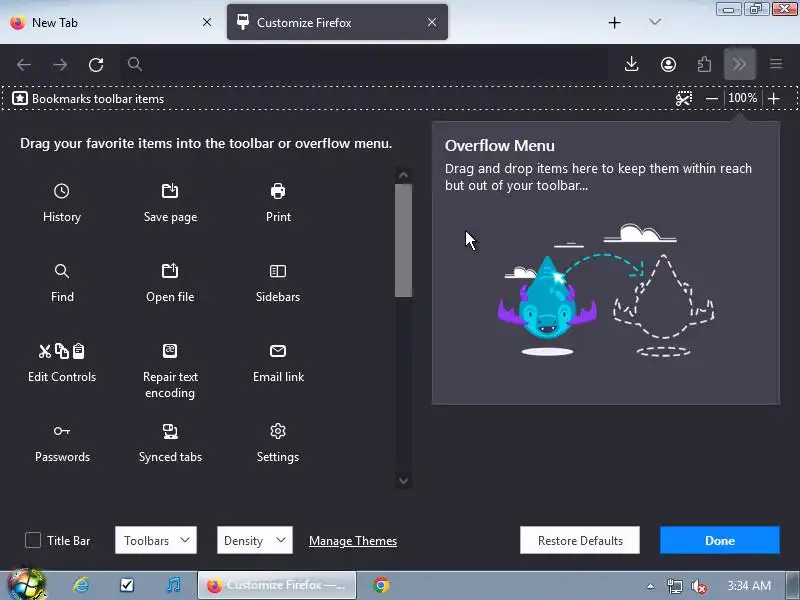
Task: Select the Find magnifier icon
Action: pos(62,271)
